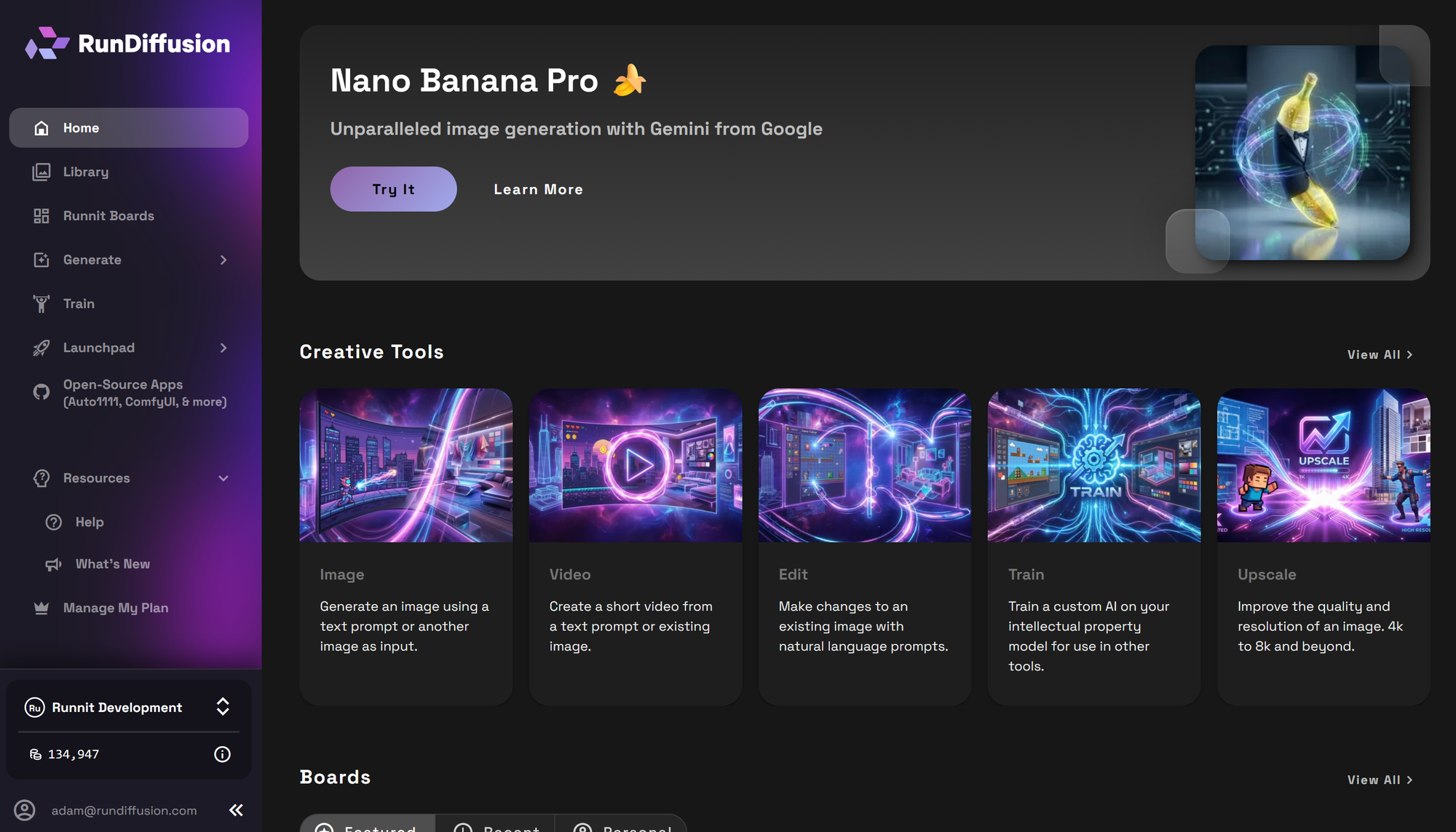Click the Manage My Plan crown icon
The height and width of the screenshot is (832, 1456).
[41, 608]
